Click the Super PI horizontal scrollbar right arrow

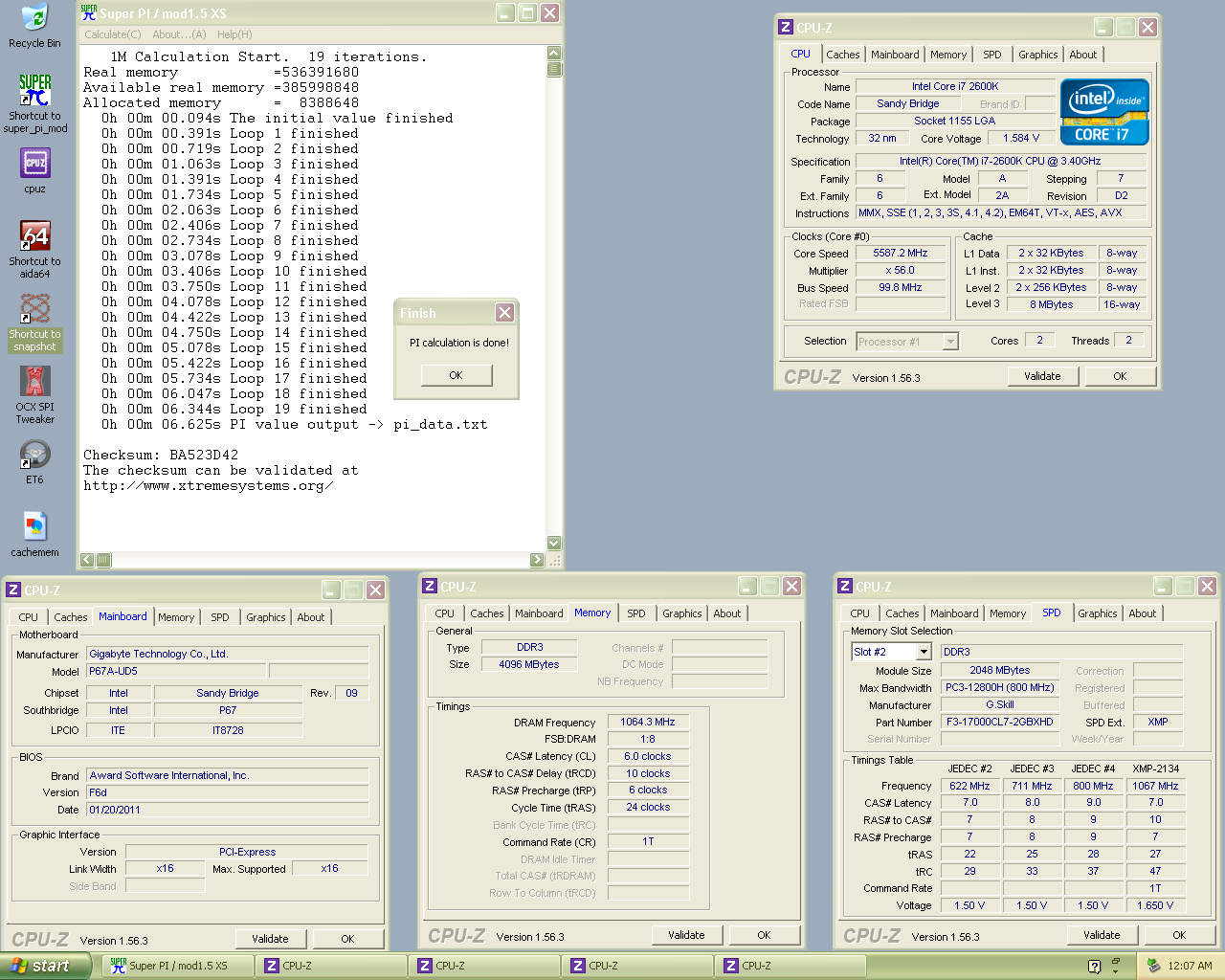(x=537, y=560)
